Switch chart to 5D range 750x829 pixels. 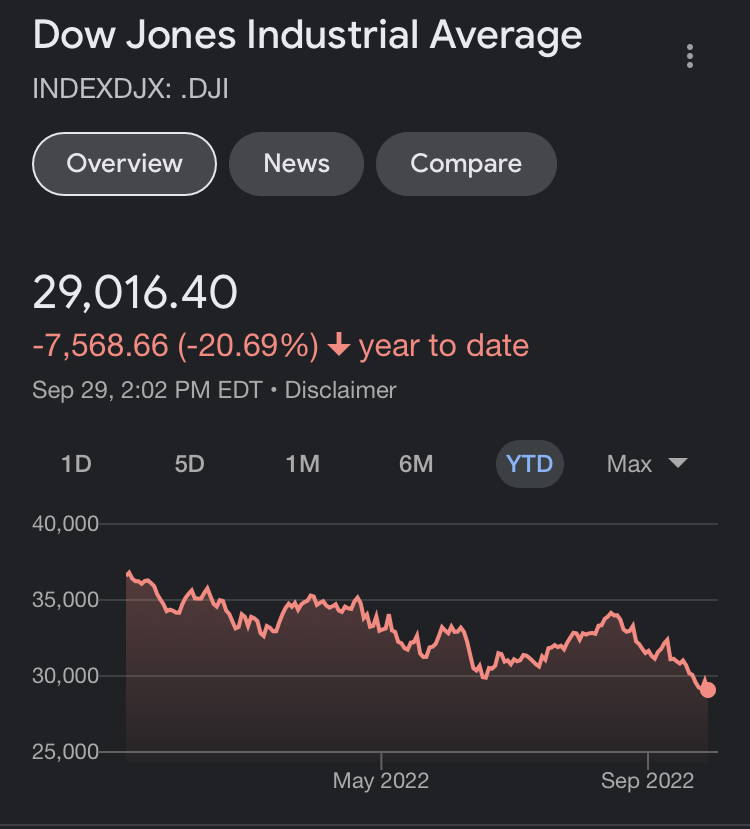189,464
